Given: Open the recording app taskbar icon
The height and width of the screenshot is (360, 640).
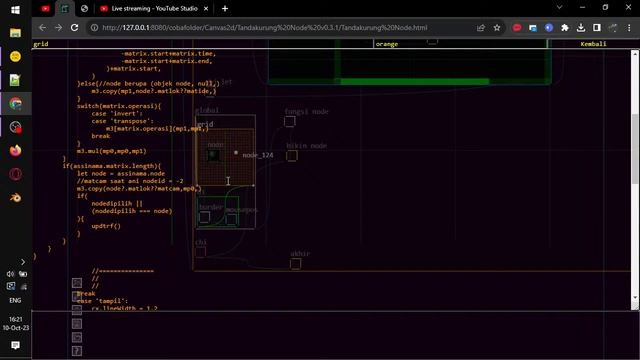Looking at the screenshot, I should coord(16,127).
